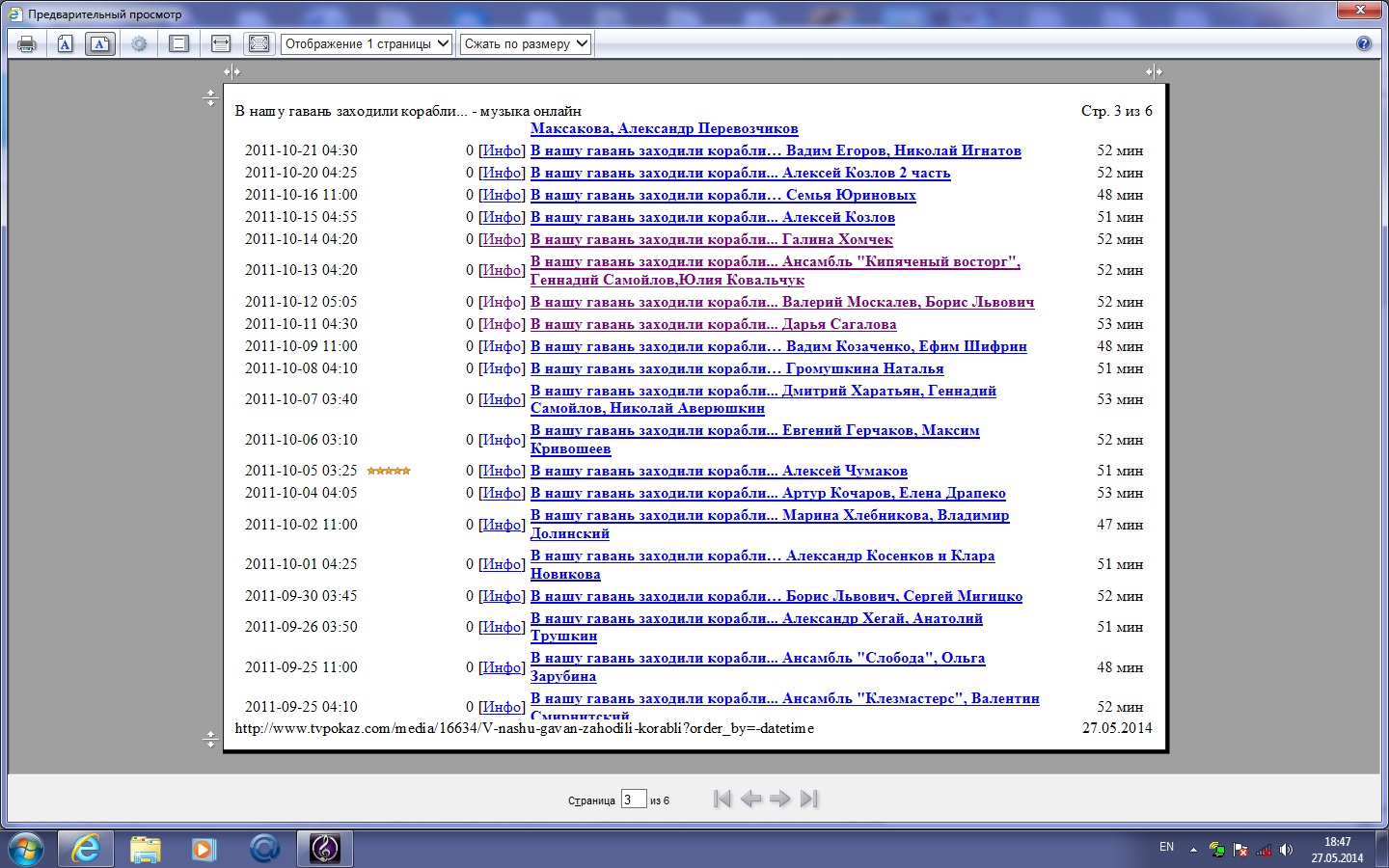This screenshot has height=868, width=1389.
Task: Click the page number field showing 3
Action: click(633, 800)
